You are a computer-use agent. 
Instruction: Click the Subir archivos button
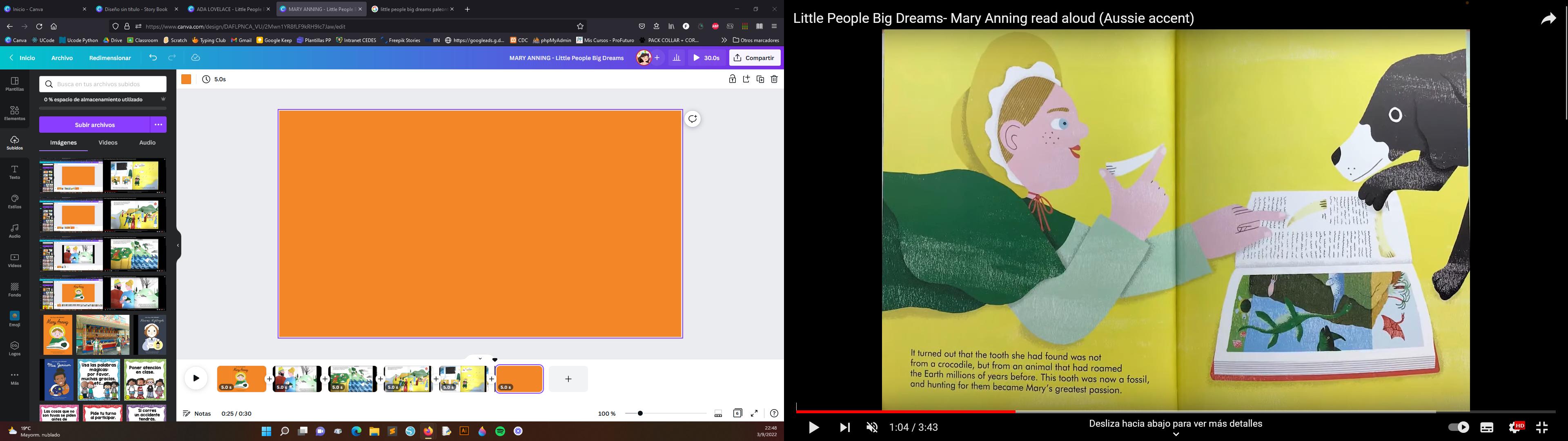click(95, 125)
